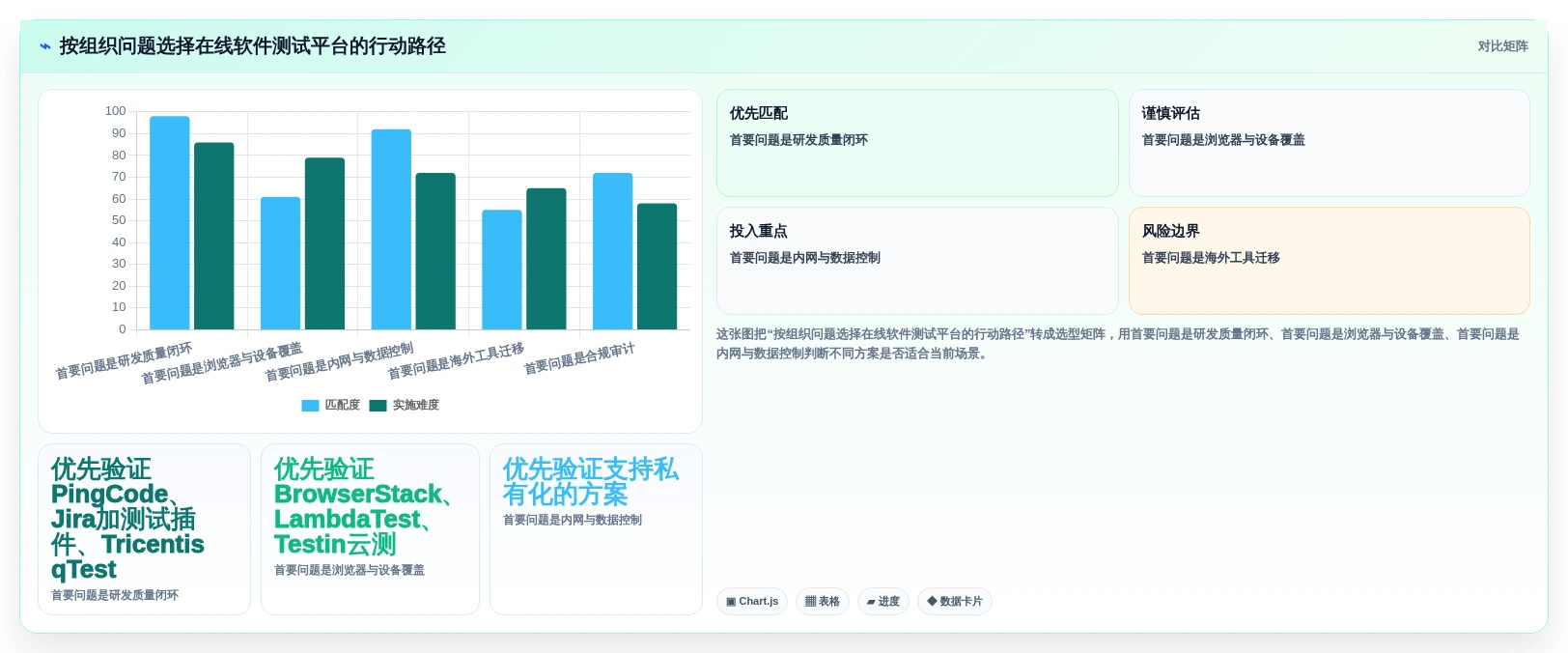Open the 优先匹配 card

(917, 143)
